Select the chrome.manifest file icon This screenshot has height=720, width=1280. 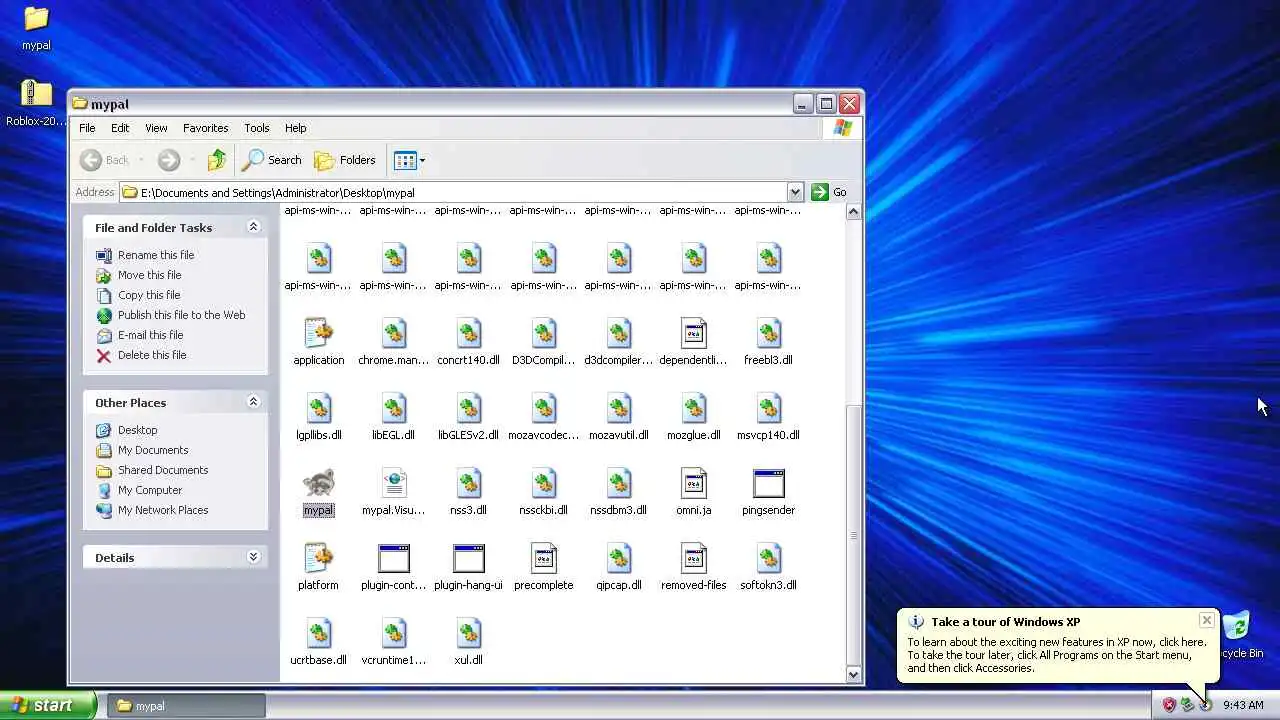click(394, 334)
